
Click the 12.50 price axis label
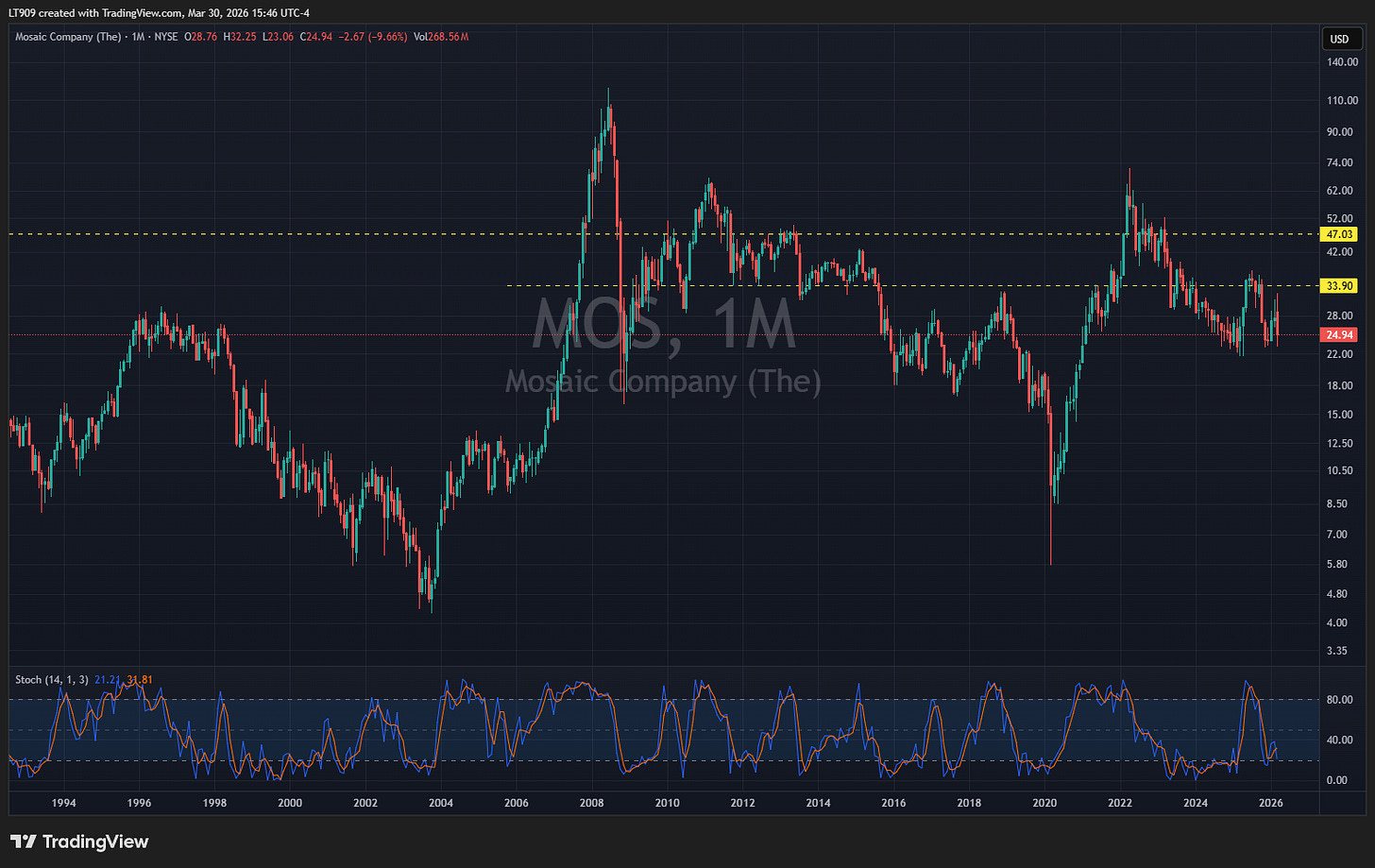coord(1341,444)
